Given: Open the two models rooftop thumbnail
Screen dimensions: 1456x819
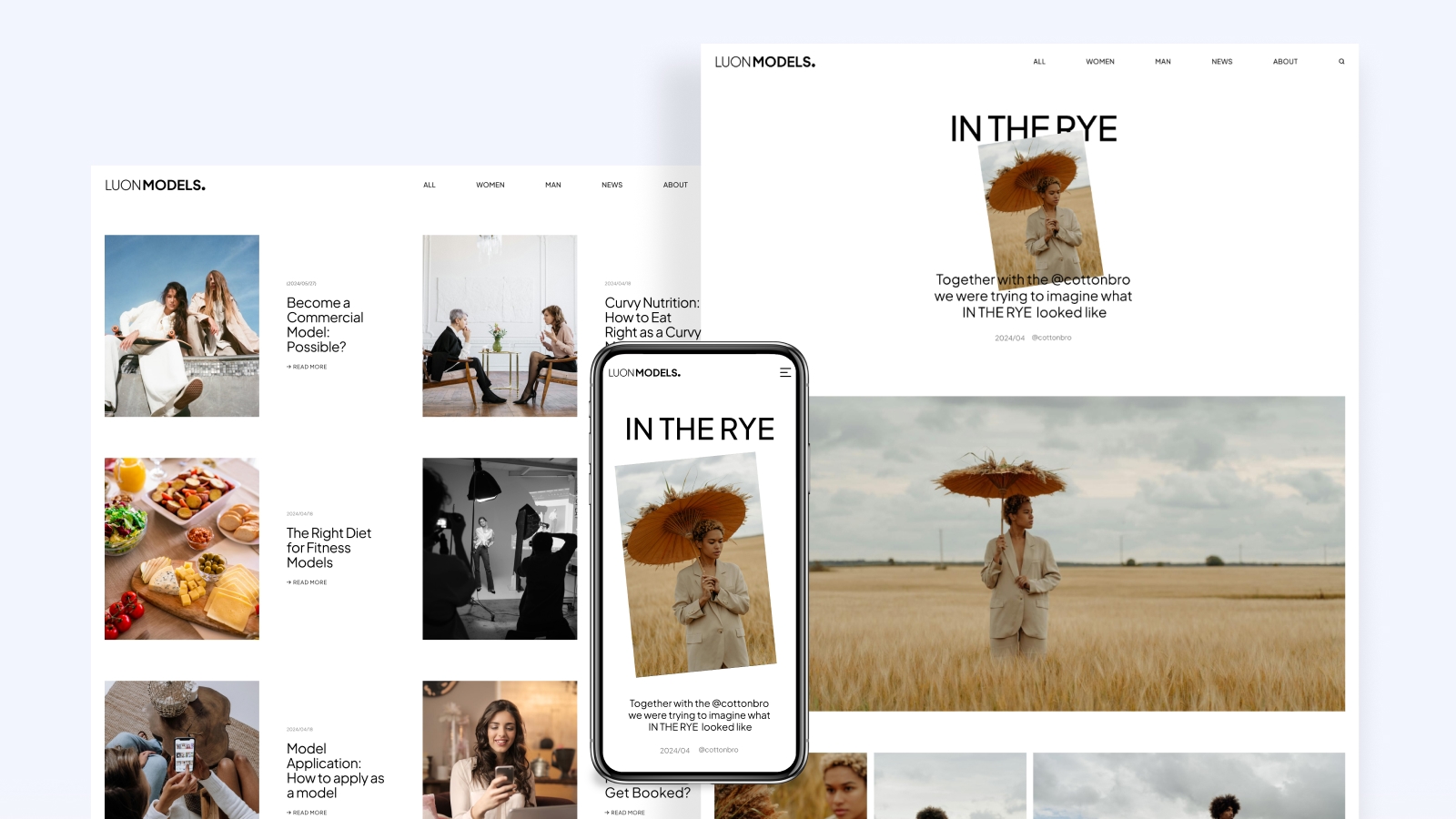Looking at the screenshot, I should coord(182,326).
